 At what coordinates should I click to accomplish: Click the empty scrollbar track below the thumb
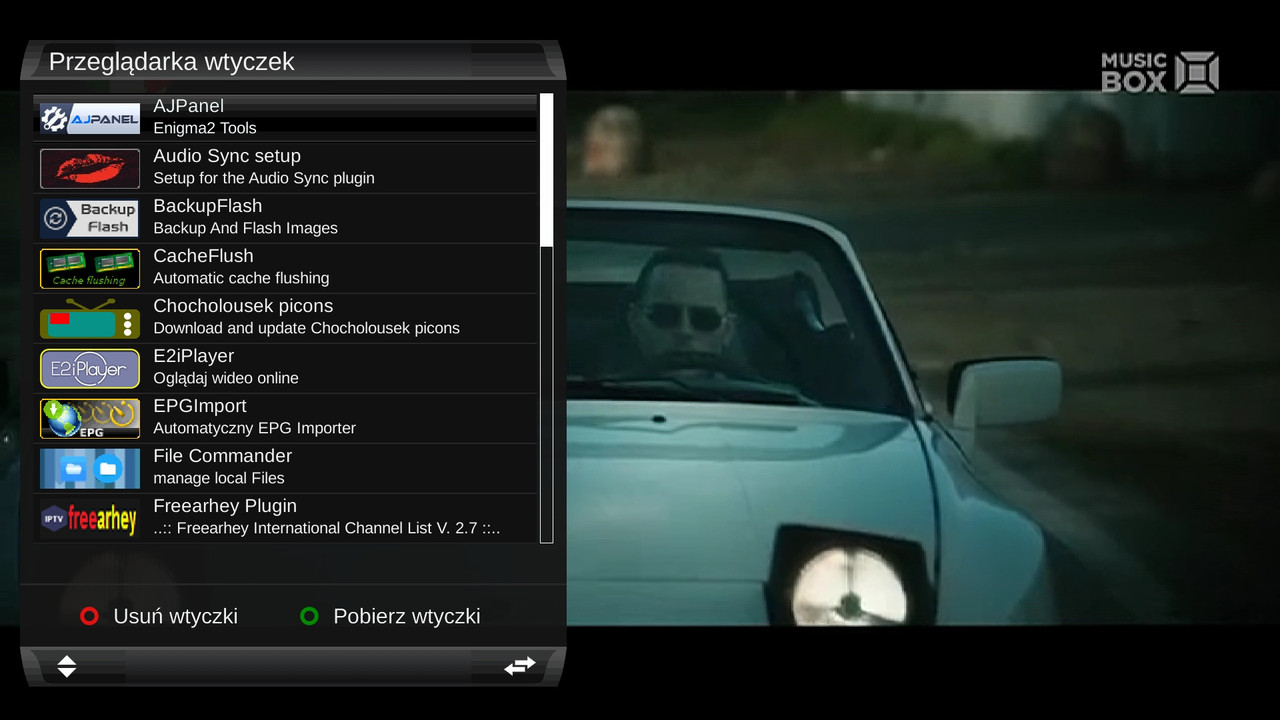pos(546,394)
